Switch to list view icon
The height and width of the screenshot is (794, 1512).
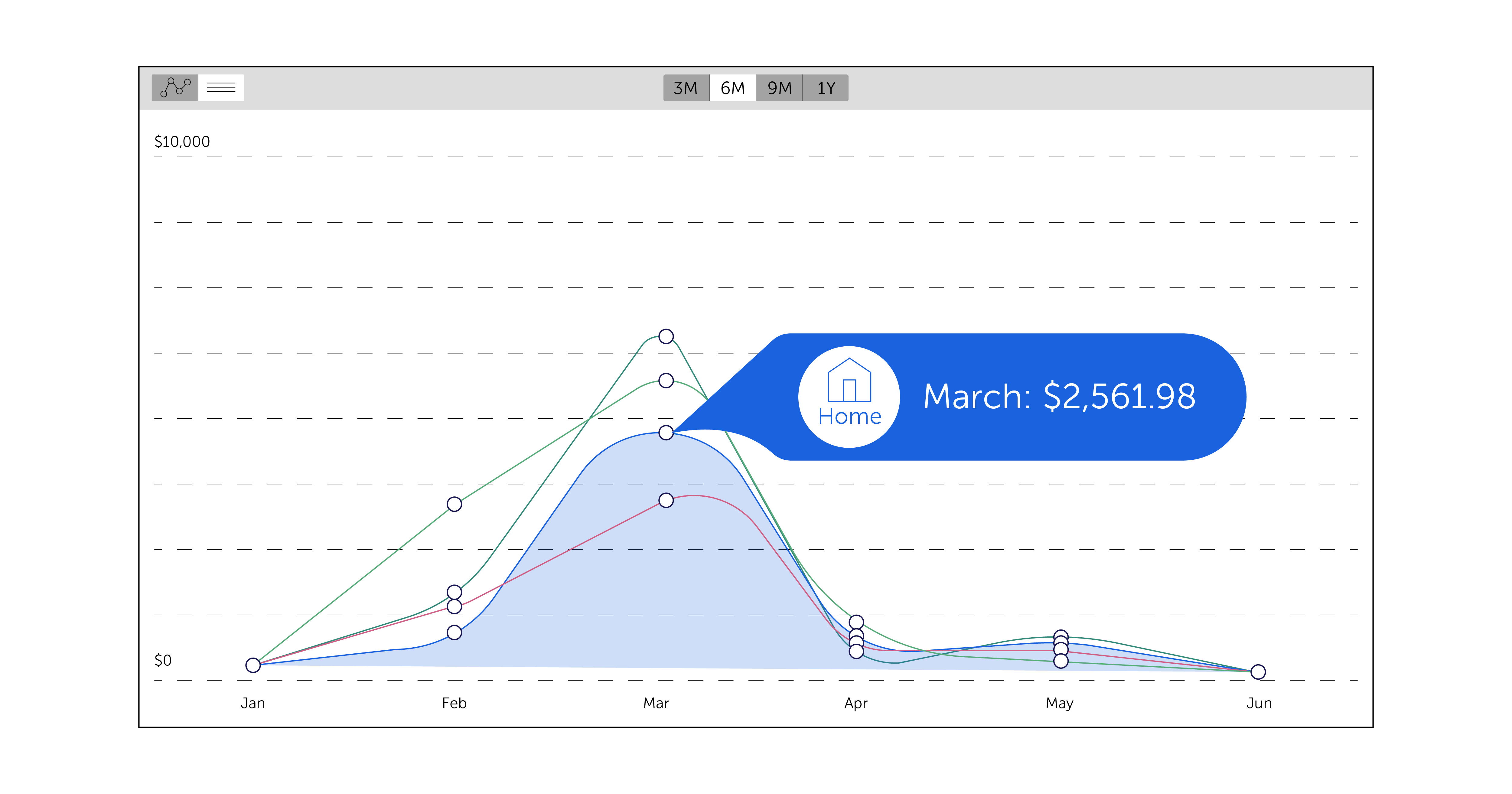(x=221, y=87)
